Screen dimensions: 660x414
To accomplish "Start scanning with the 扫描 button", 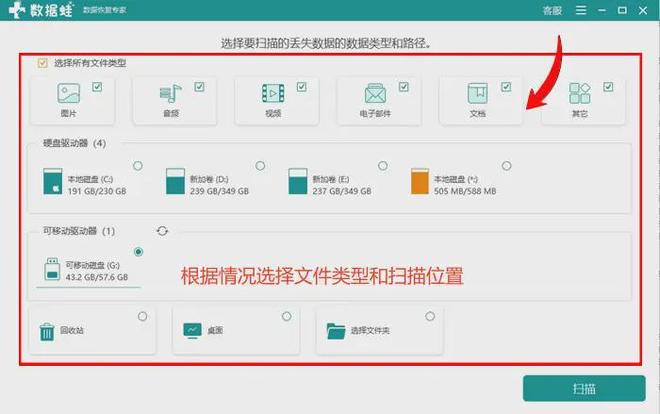I will coord(584,389).
